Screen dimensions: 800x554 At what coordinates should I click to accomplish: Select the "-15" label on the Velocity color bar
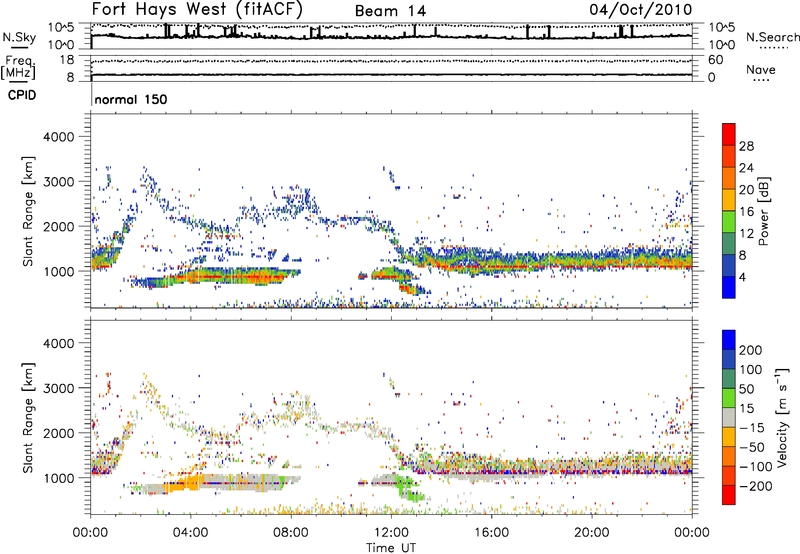pyautogui.click(x=751, y=427)
